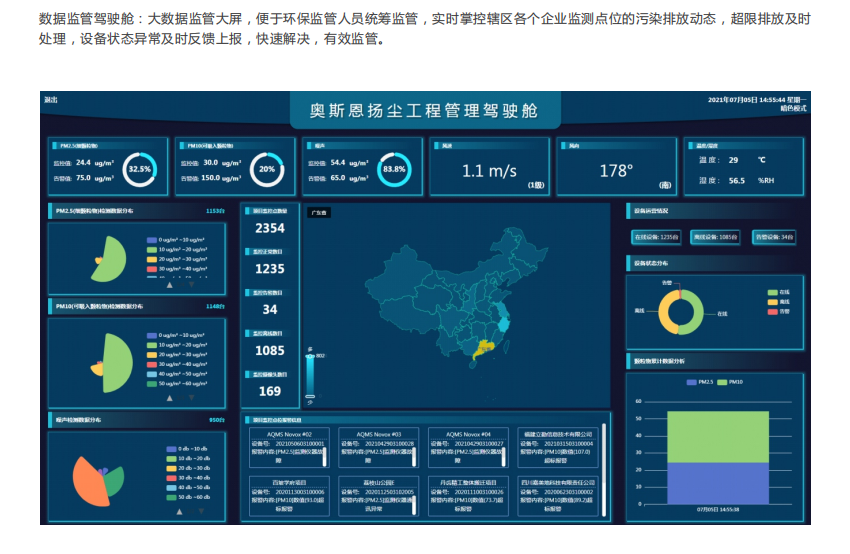This screenshot has width=850, height=554.
Task: Toggle 在线 legend in device status chart
Action: [x=778, y=292]
